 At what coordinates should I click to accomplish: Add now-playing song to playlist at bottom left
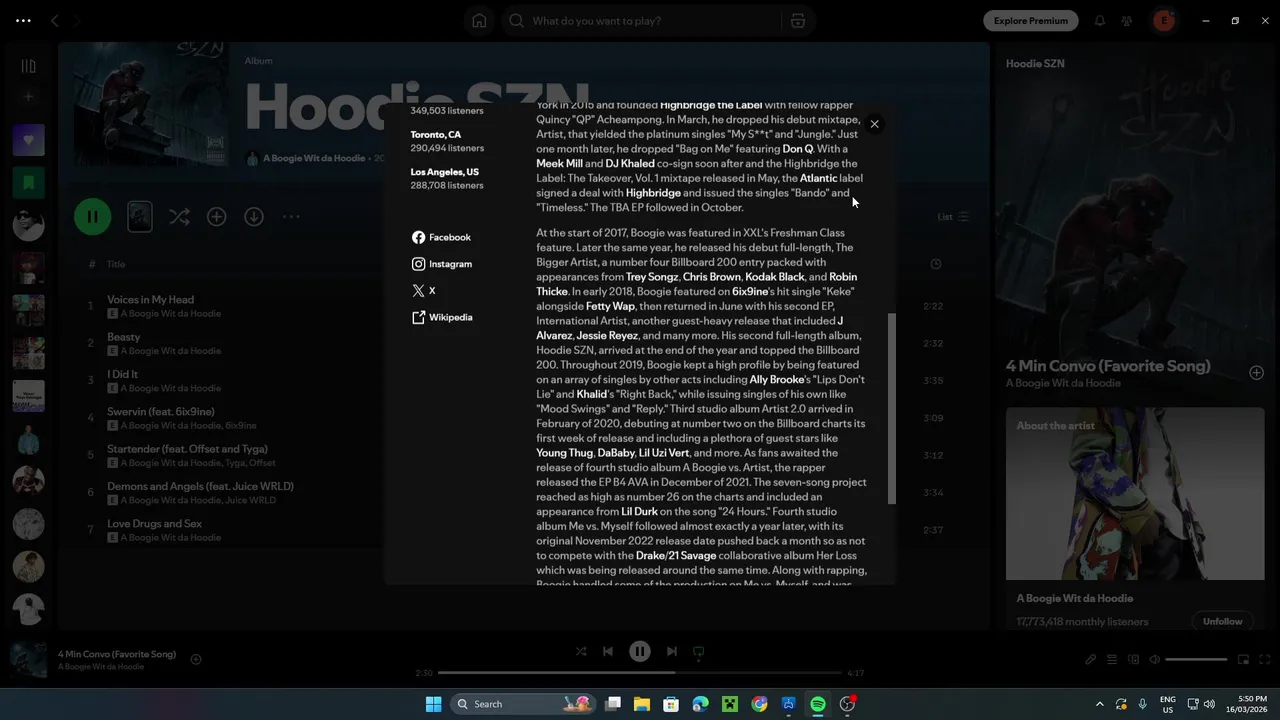coord(196,659)
